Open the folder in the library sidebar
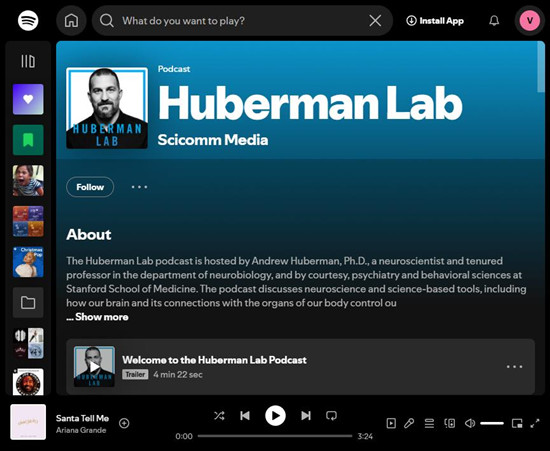The height and width of the screenshot is (451, 550). pos(28,303)
